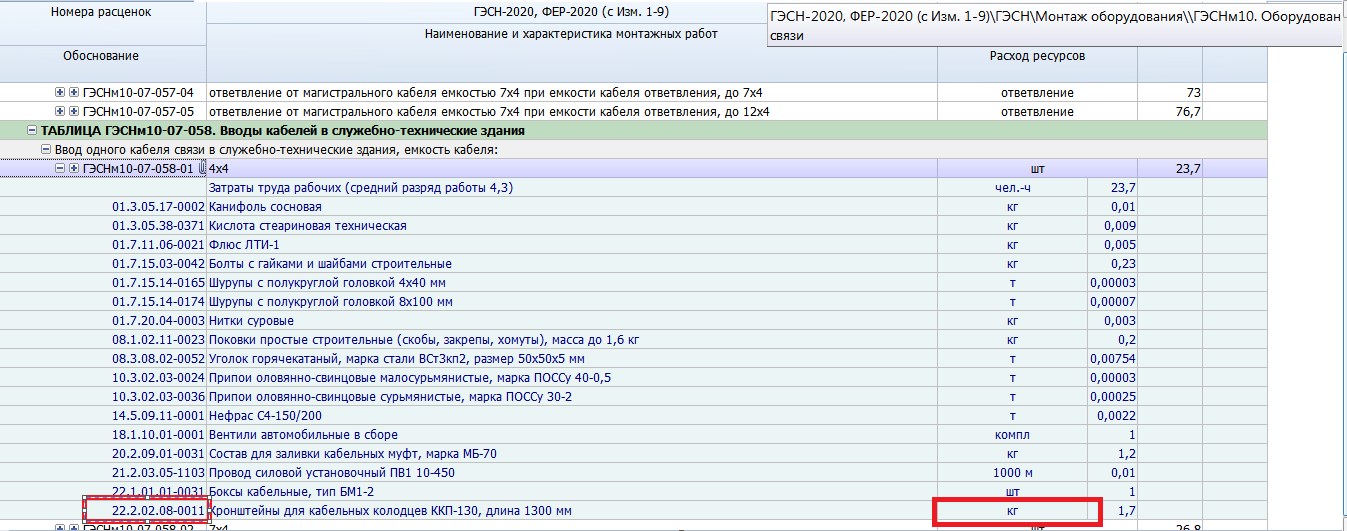Select 'Затраты труда рабочих (средний разряд работы 4,3)'
The image size is (1347, 531).
[360, 188]
